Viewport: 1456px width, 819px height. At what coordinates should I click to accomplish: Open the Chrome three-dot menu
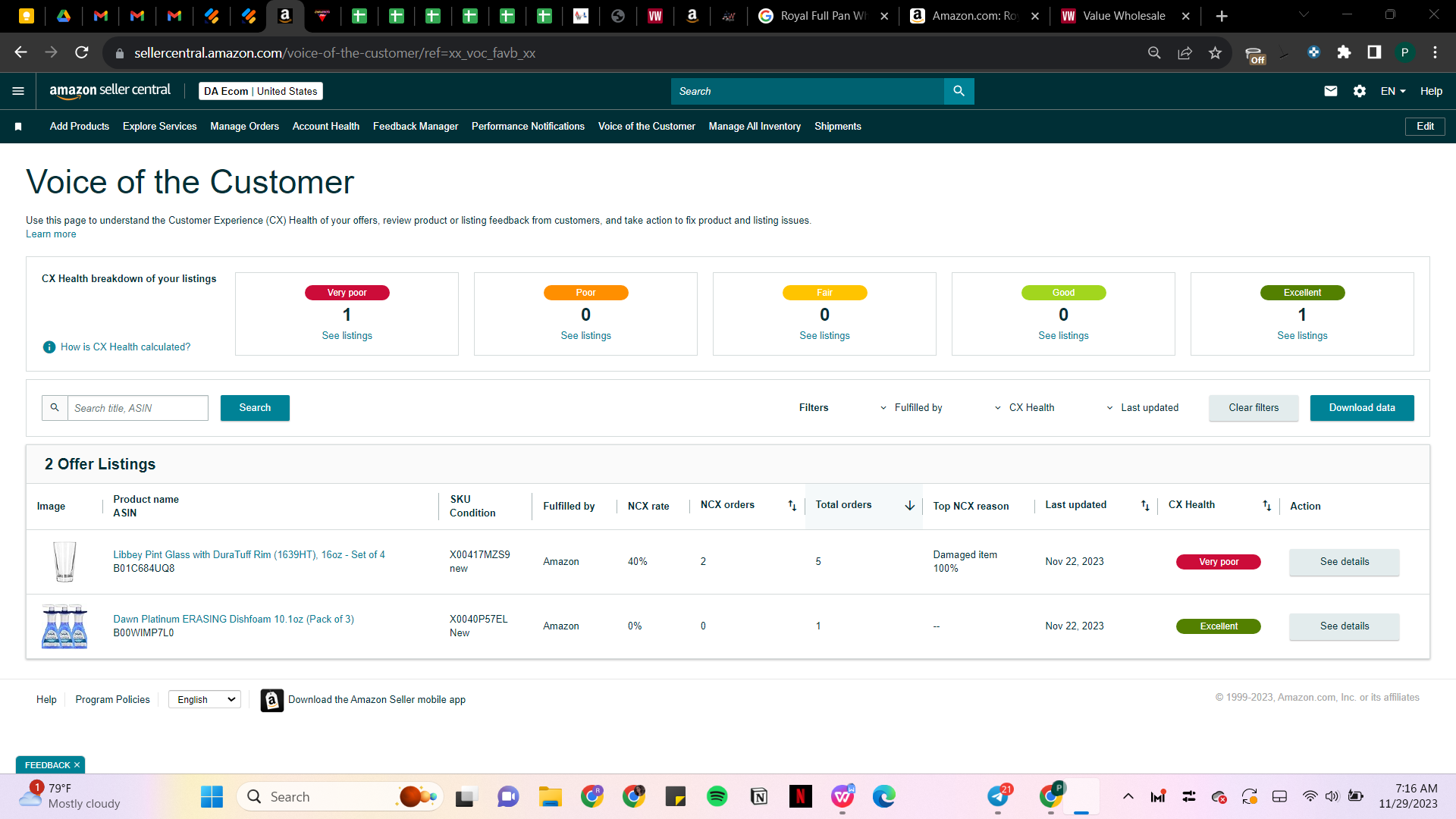point(1435,52)
